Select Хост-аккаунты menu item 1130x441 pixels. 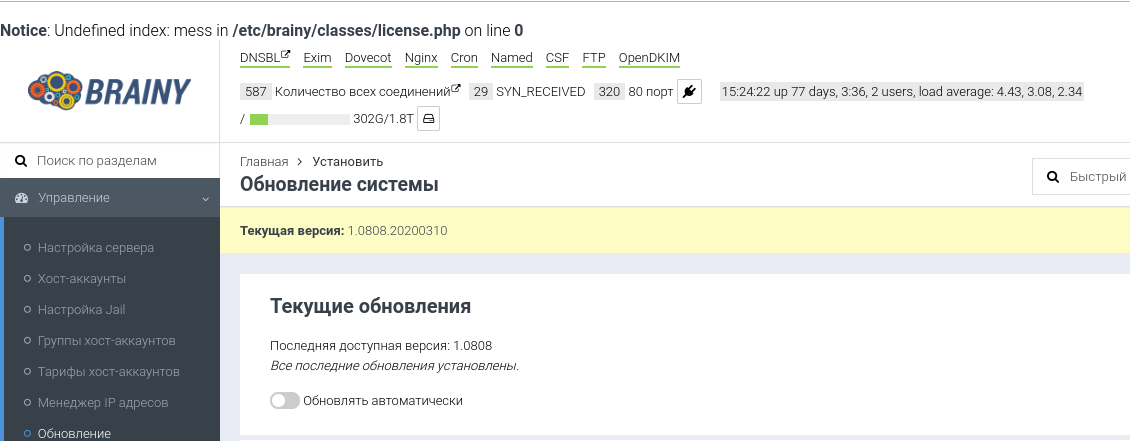[82, 278]
